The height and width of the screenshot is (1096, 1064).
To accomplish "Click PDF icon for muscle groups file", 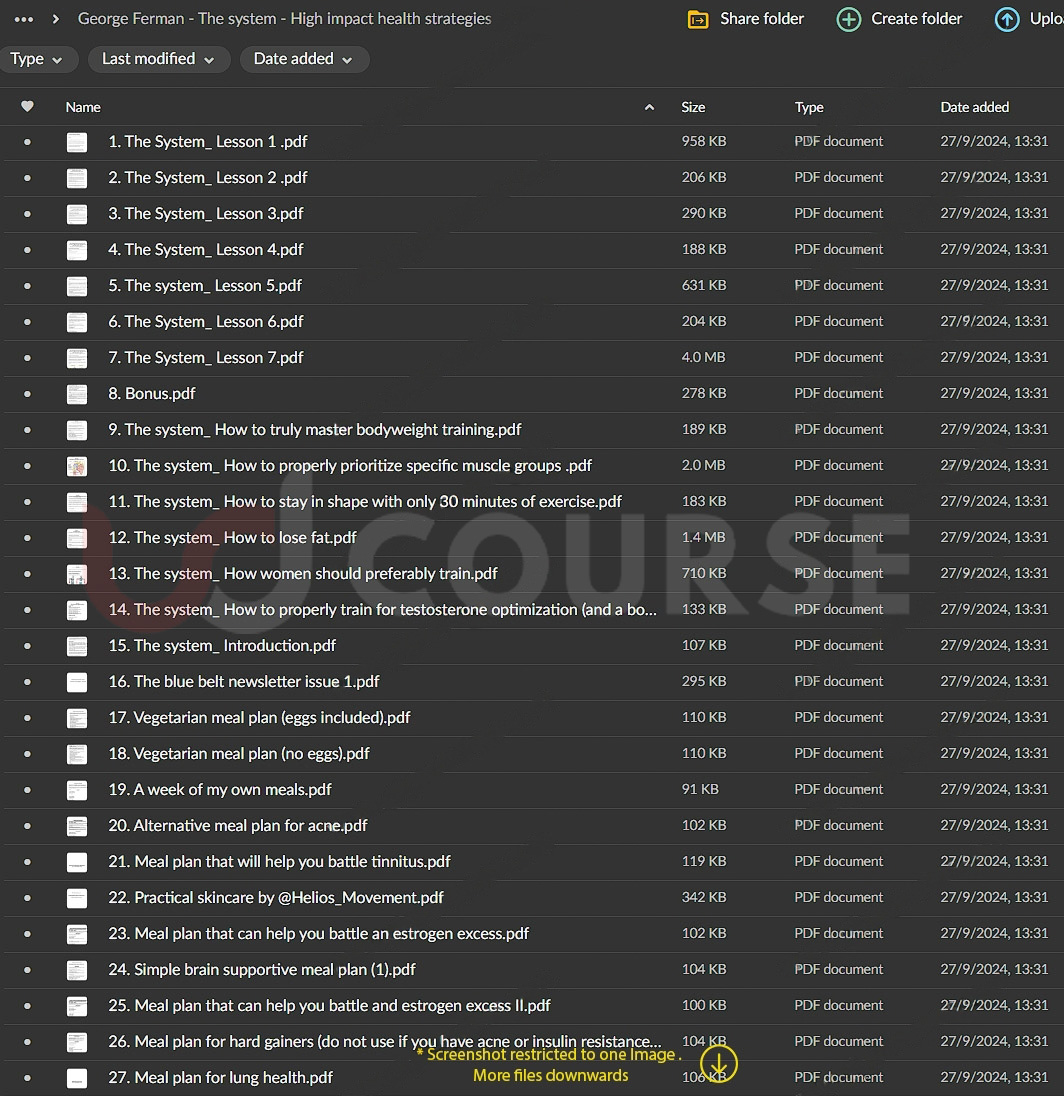I will click(77, 466).
